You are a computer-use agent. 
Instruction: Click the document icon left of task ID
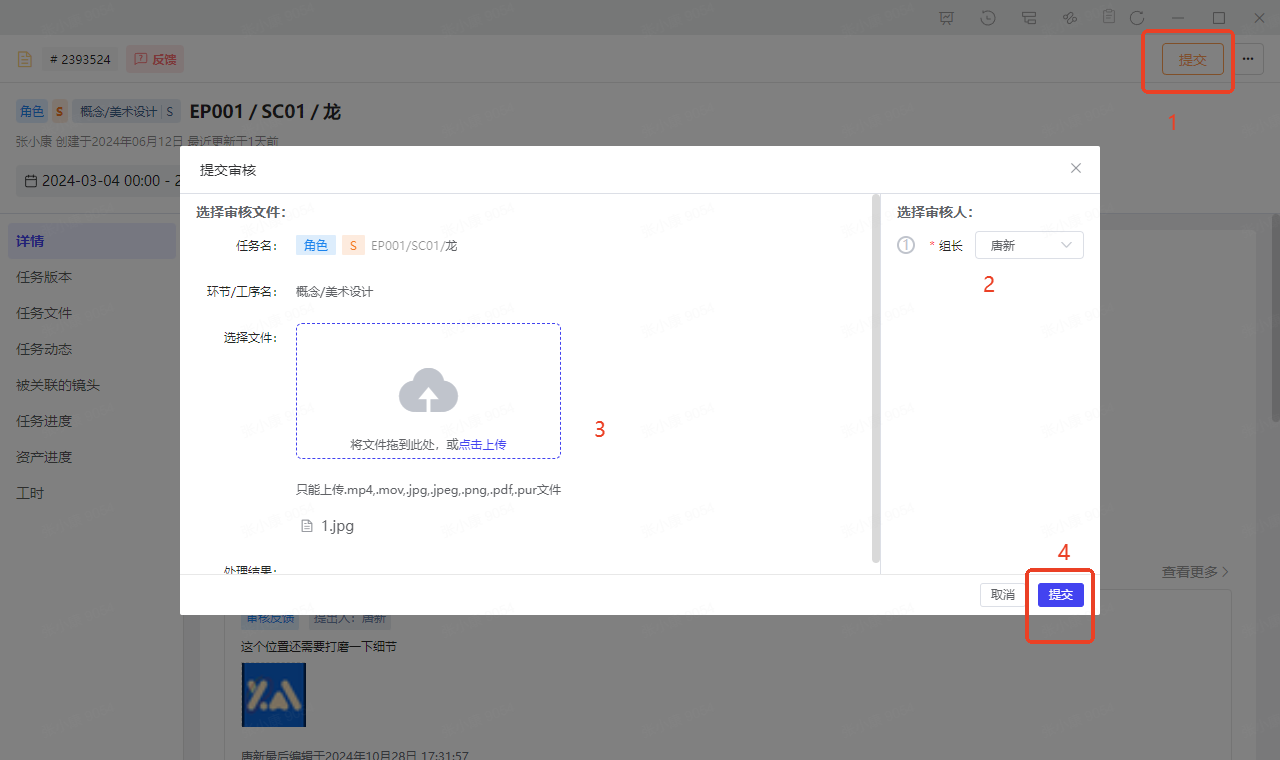point(25,59)
